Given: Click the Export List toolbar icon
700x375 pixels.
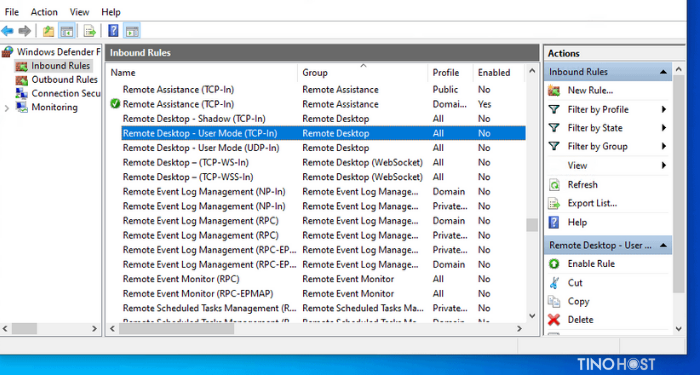Looking at the screenshot, I should point(90,31).
